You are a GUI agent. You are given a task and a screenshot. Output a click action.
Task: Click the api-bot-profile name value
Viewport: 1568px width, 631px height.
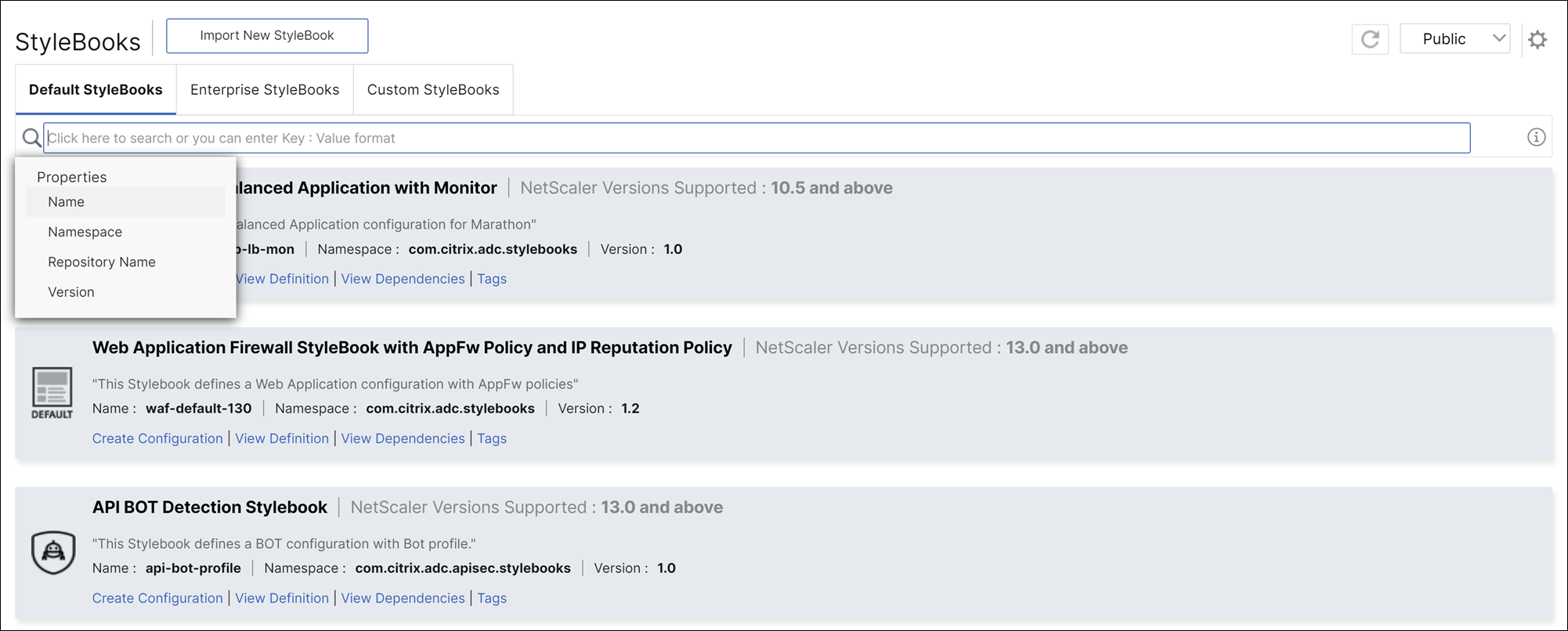193,568
